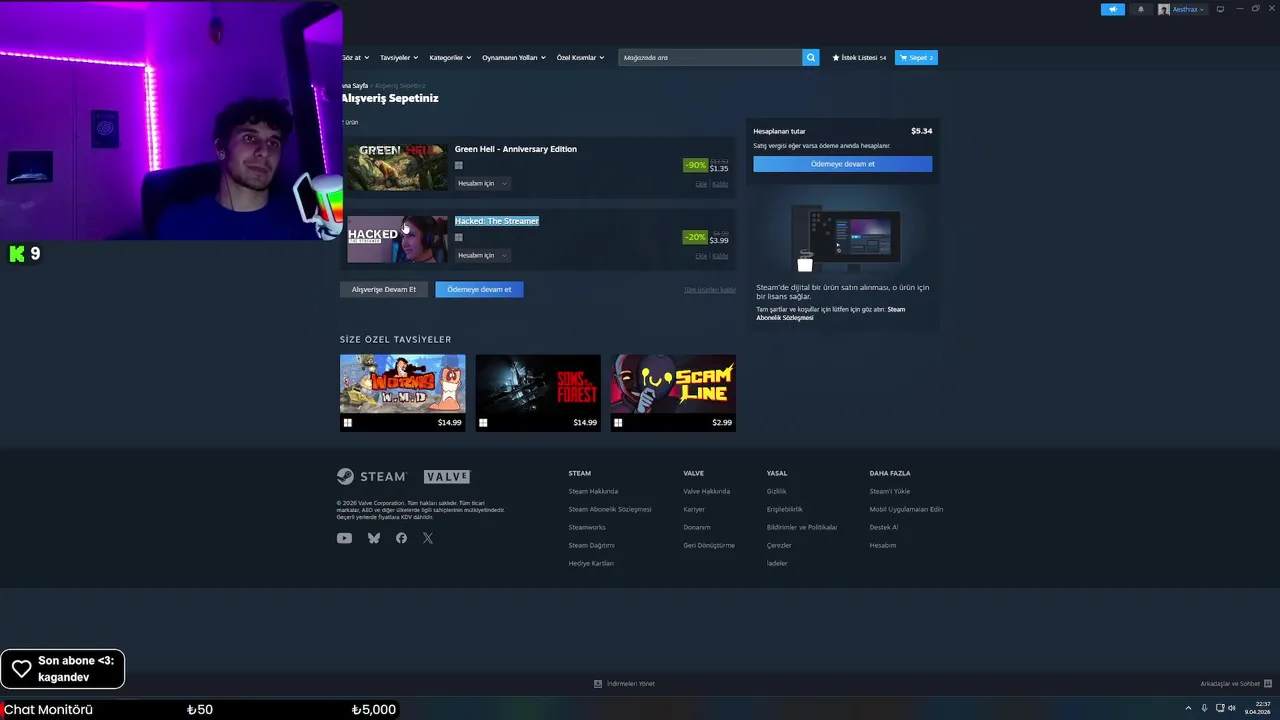
Task: Click the Arkadaşlar ve Sohbet friends icon
Action: (x=1268, y=684)
